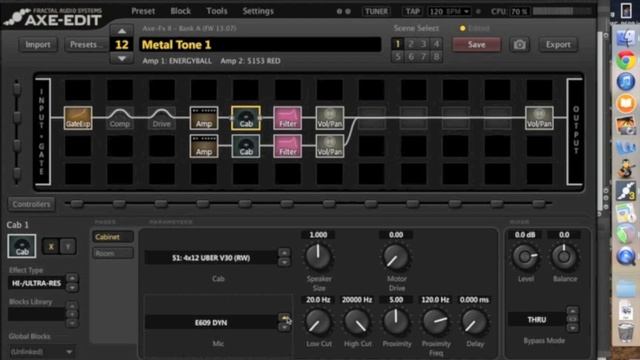
Task: Click the Metal Tone 1 preset name field
Action: [x=260, y=44]
